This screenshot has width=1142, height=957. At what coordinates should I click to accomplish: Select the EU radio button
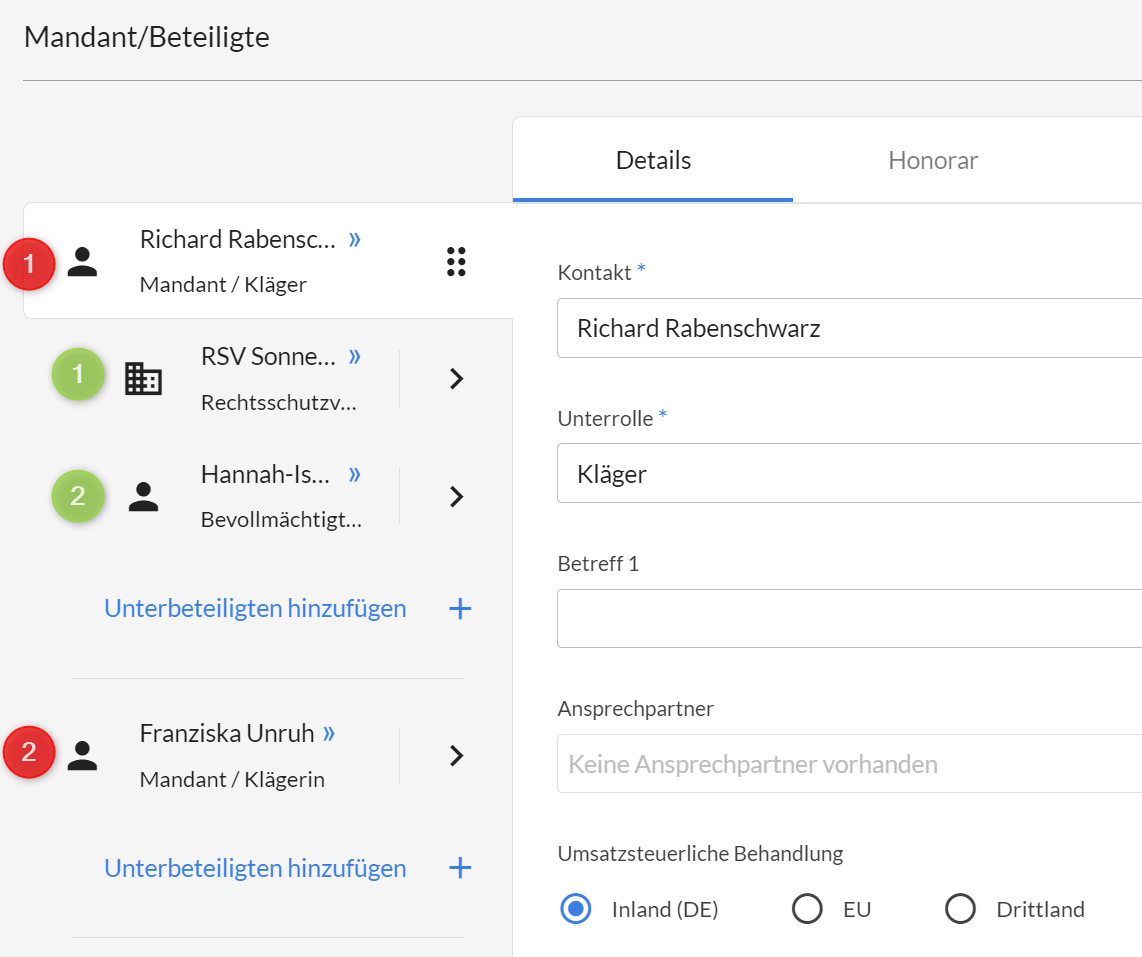[807, 909]
